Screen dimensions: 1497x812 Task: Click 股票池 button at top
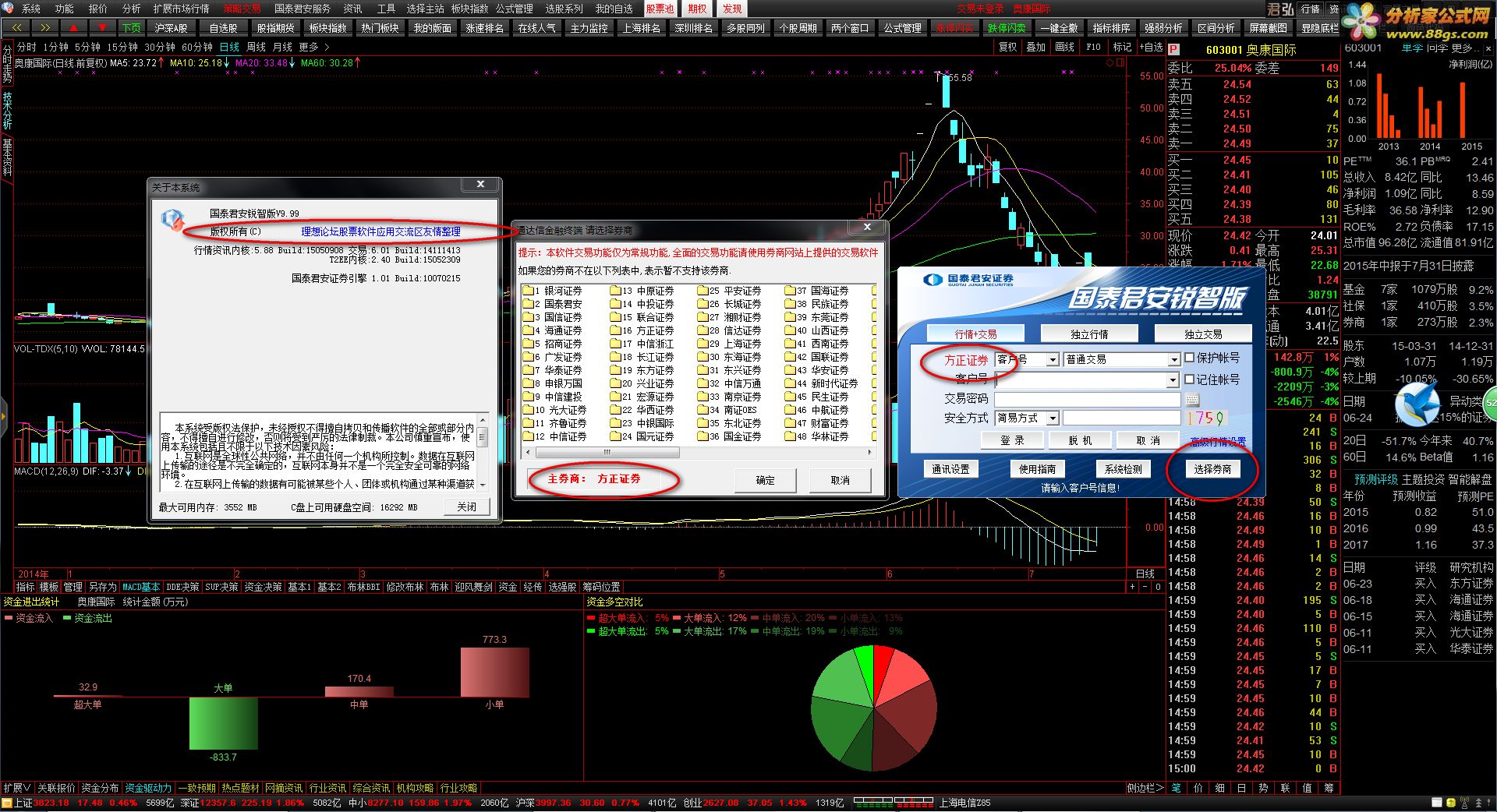[660, 9]
